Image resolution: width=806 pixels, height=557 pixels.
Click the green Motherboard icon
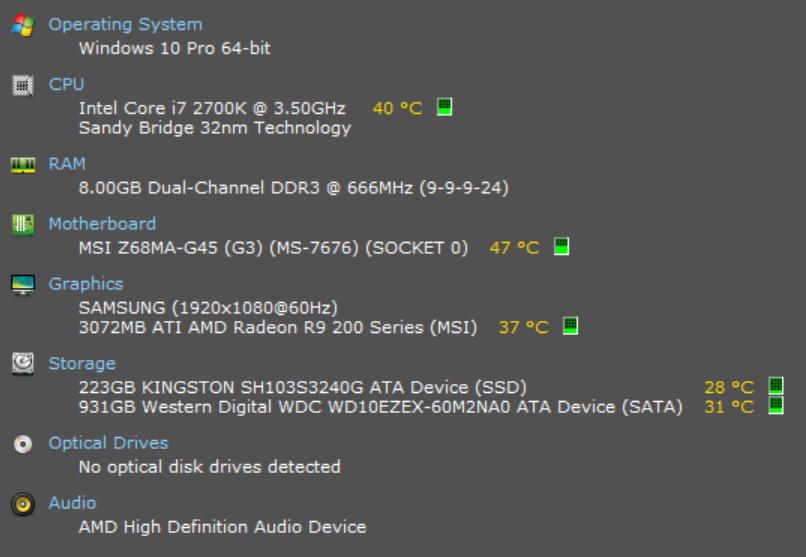coord(23,225)
